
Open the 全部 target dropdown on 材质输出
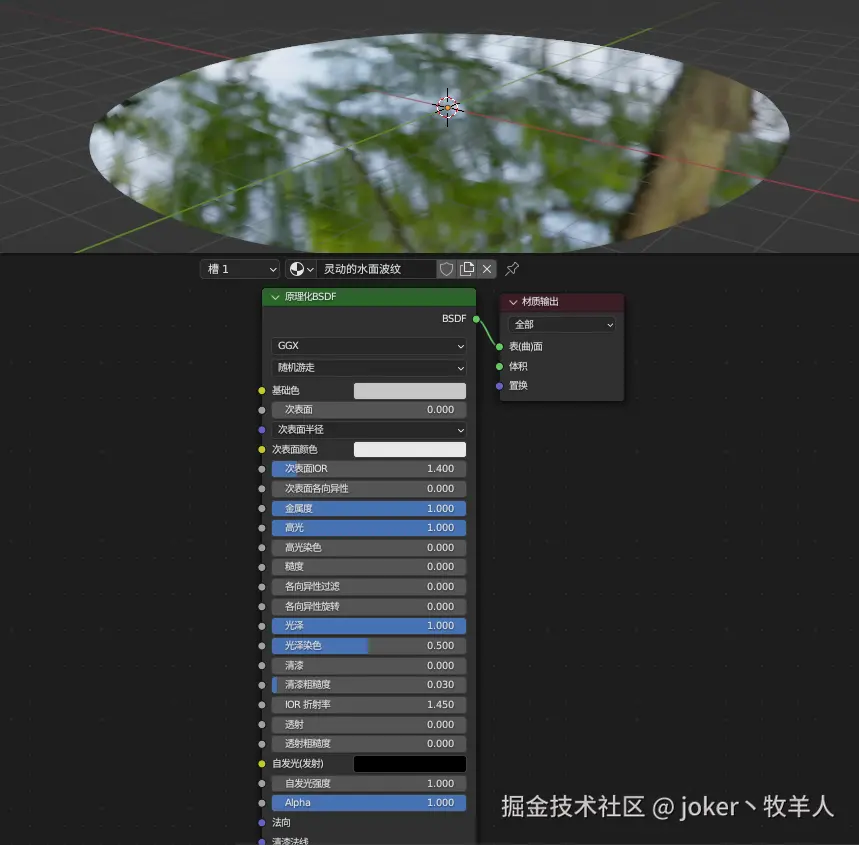(x=562, y=324)
